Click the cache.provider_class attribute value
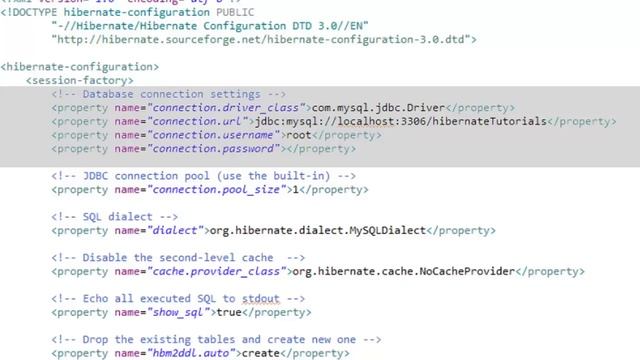Viewport: 640px width, 360px height. (216, 271)
